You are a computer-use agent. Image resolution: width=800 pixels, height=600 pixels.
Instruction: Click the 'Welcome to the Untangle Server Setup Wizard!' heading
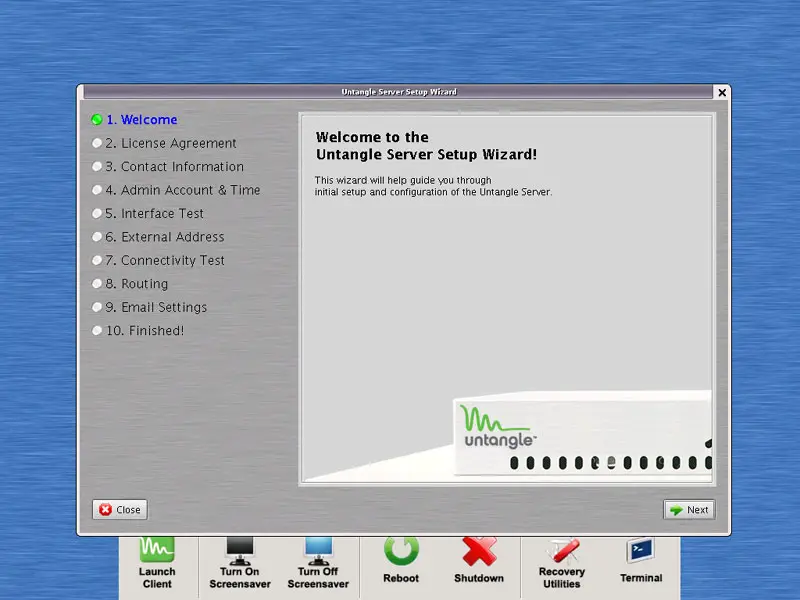[x=426, y=146]
